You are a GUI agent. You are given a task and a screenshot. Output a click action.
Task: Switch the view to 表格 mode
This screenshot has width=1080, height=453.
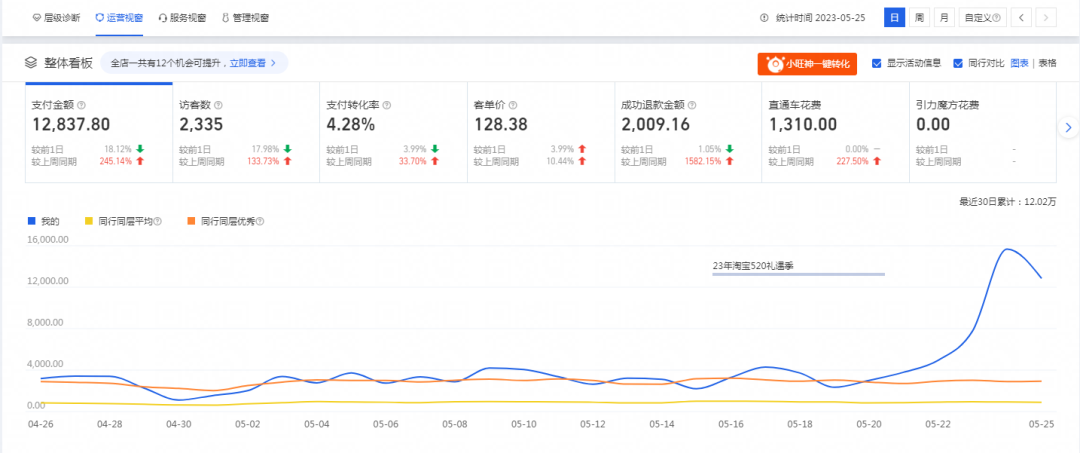(x=1047, y=63)
